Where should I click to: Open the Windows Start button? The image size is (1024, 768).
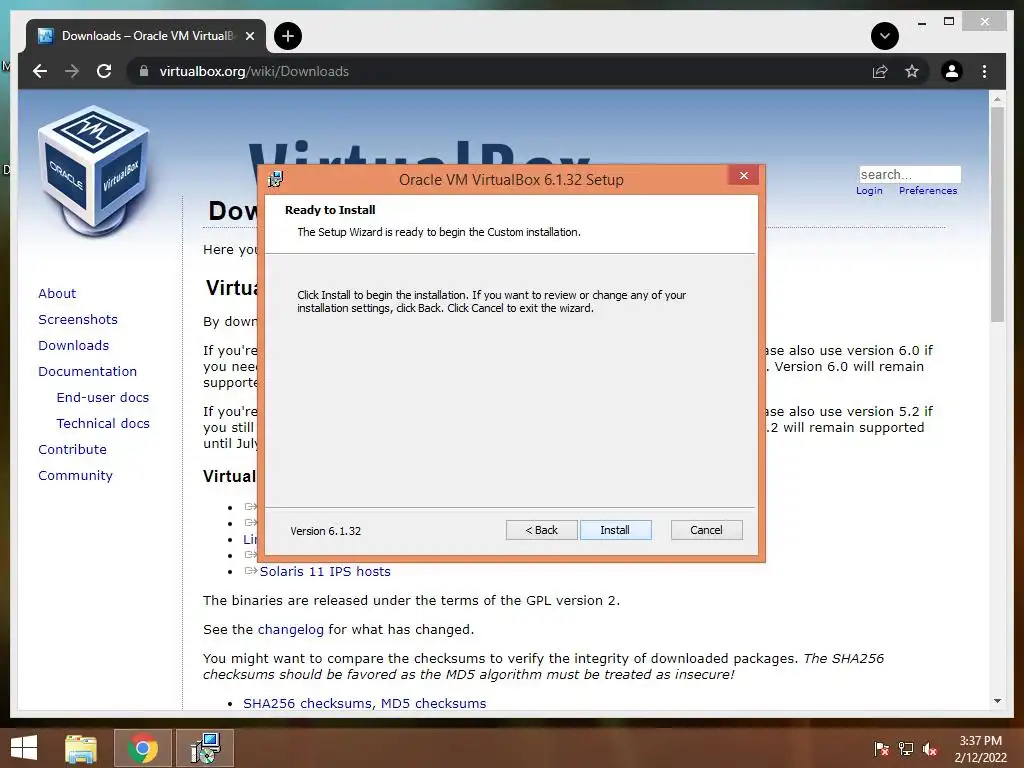click(24, 748)
